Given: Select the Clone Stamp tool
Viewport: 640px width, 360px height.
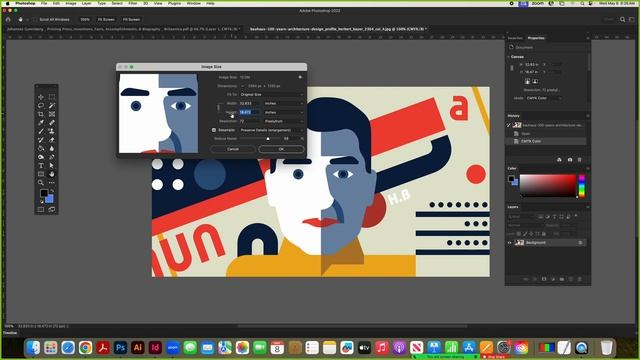Looking at the screenshot, I should pos(52,131).
